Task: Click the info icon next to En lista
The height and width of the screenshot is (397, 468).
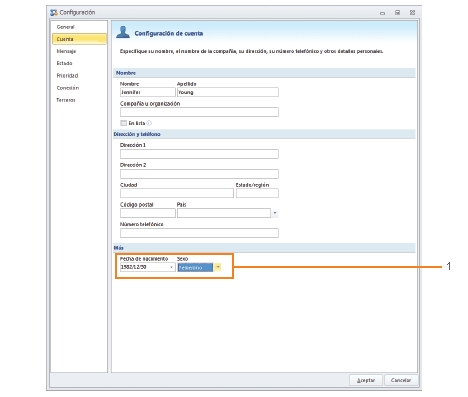Action: pos(149,123)
